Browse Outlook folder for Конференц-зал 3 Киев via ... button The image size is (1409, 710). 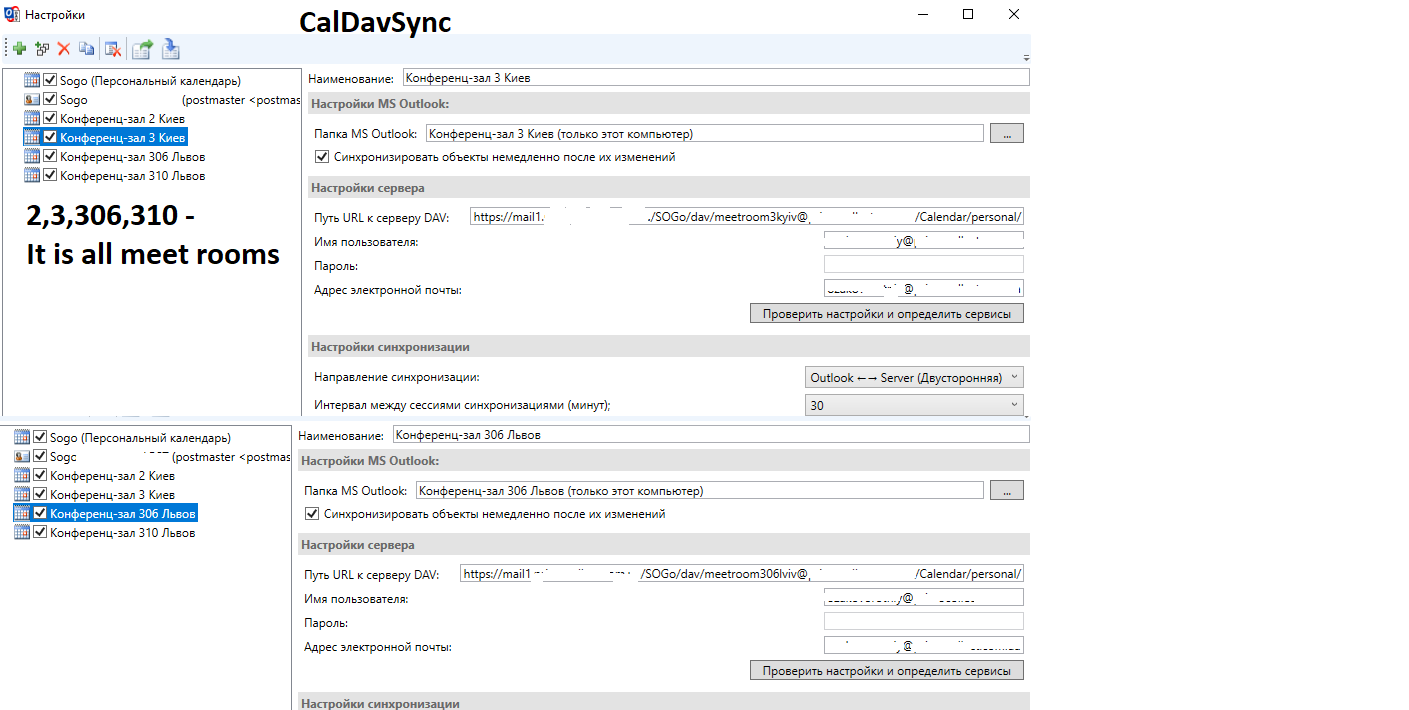point(1007,133)
